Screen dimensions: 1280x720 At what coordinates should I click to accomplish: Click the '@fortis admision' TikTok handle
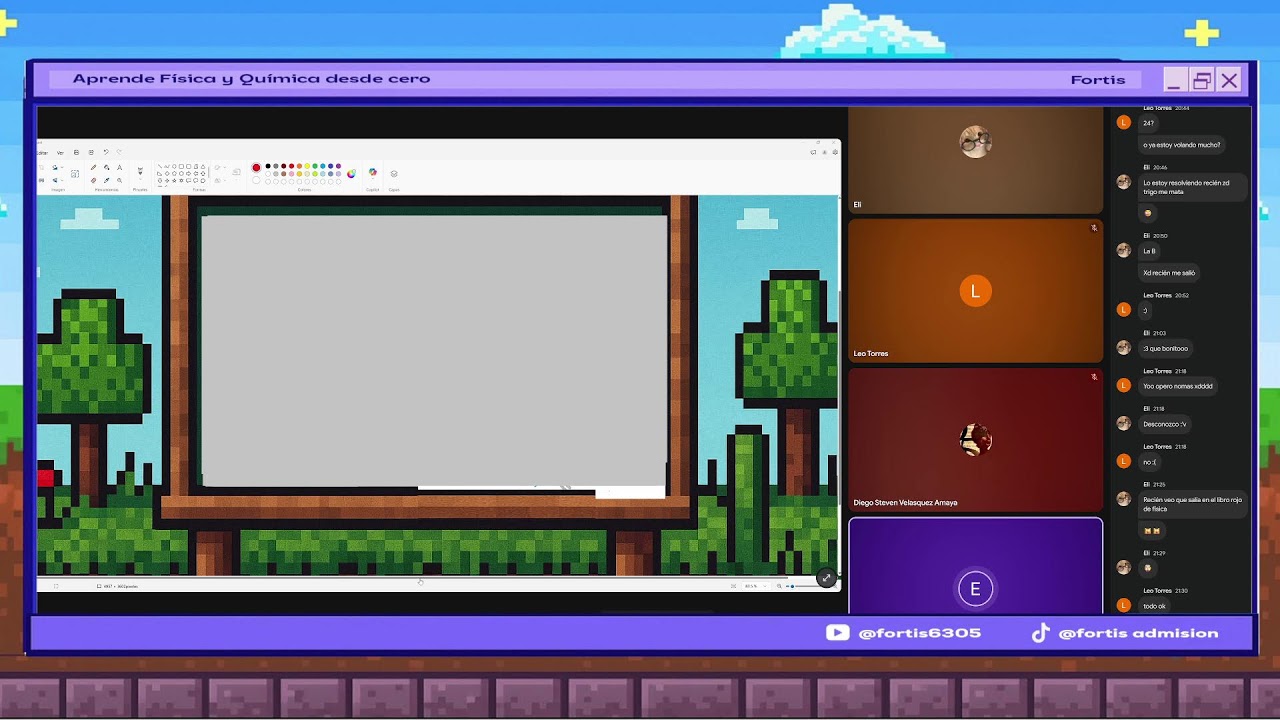[x=1138, y=633]
